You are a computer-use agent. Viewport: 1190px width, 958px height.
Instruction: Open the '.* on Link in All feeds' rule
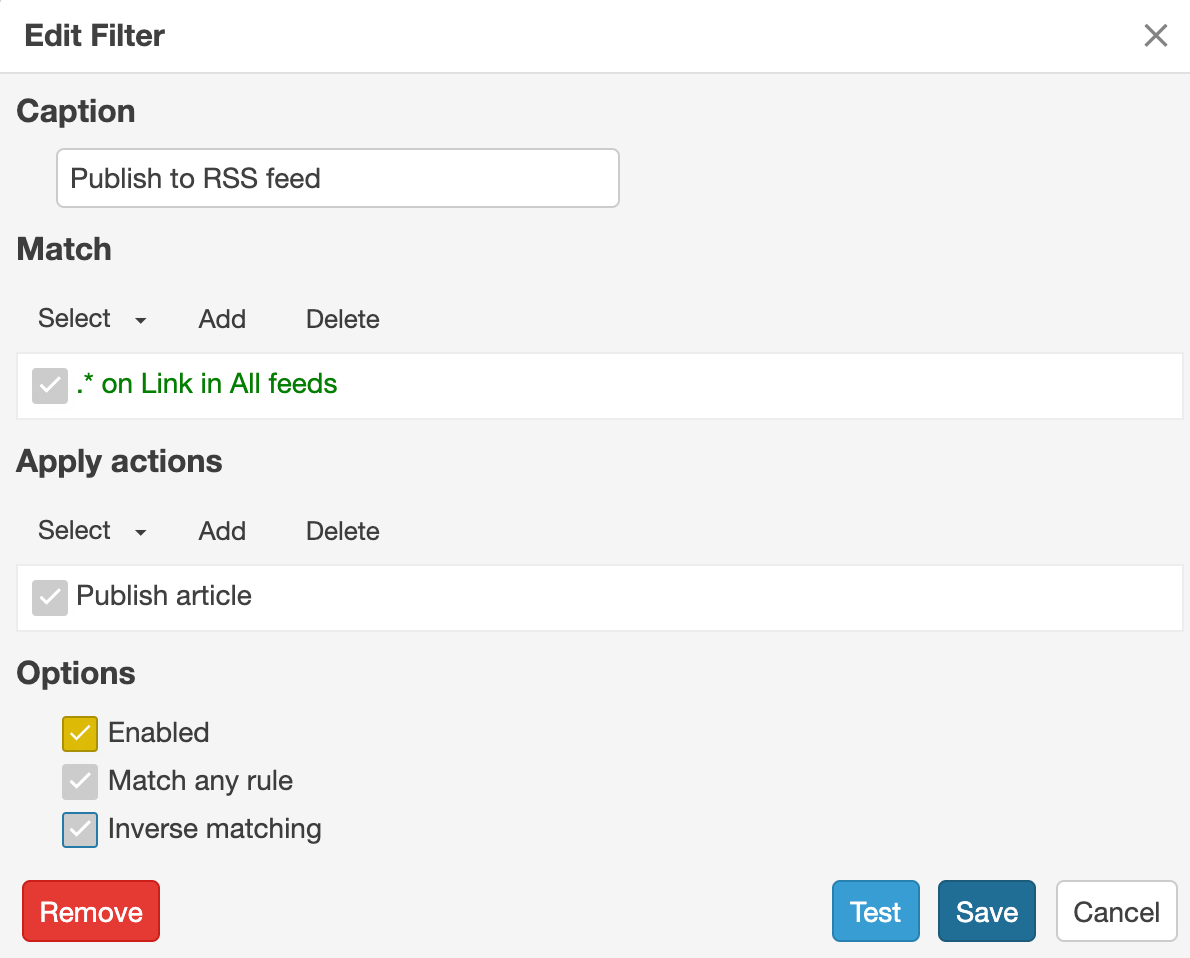pyautogui.click(x=206, y=384)
